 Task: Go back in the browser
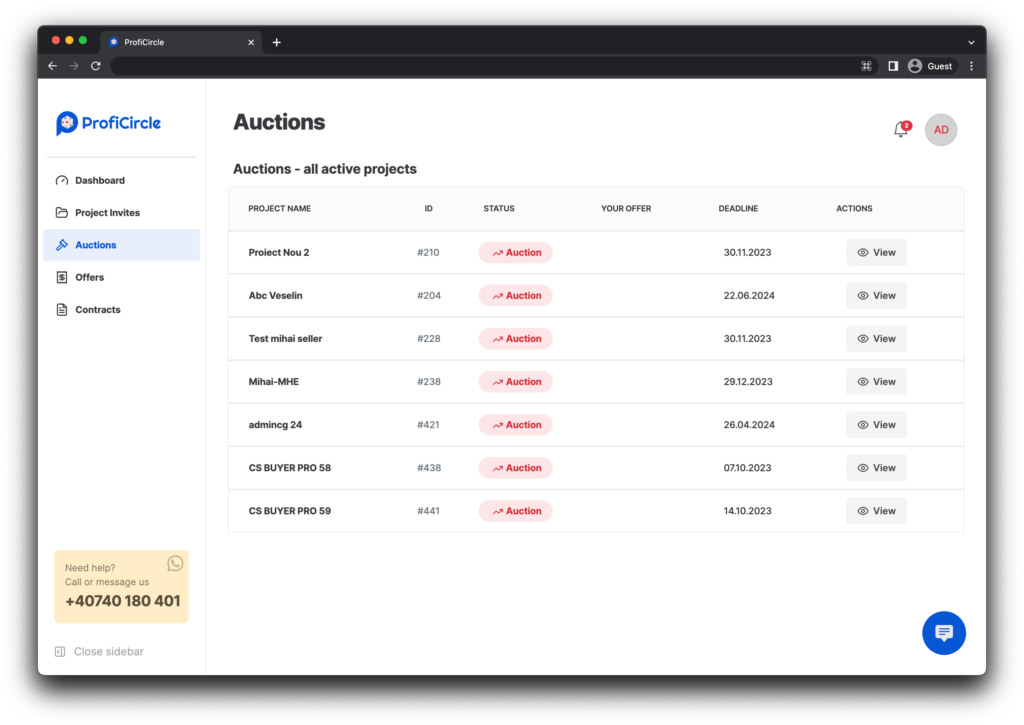click(x=53, y=66)
